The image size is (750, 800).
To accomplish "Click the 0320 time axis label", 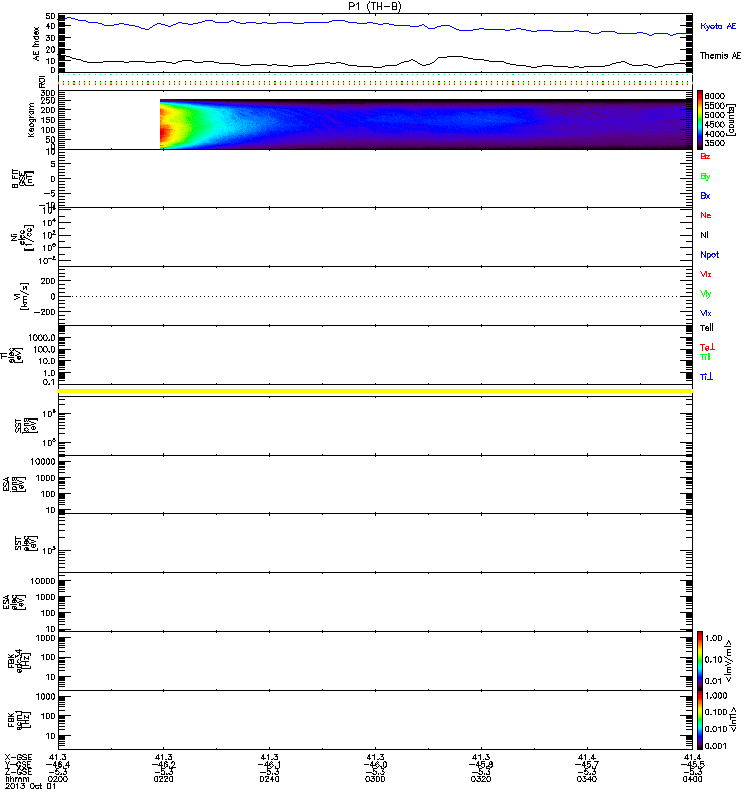I will coord(481,779).
